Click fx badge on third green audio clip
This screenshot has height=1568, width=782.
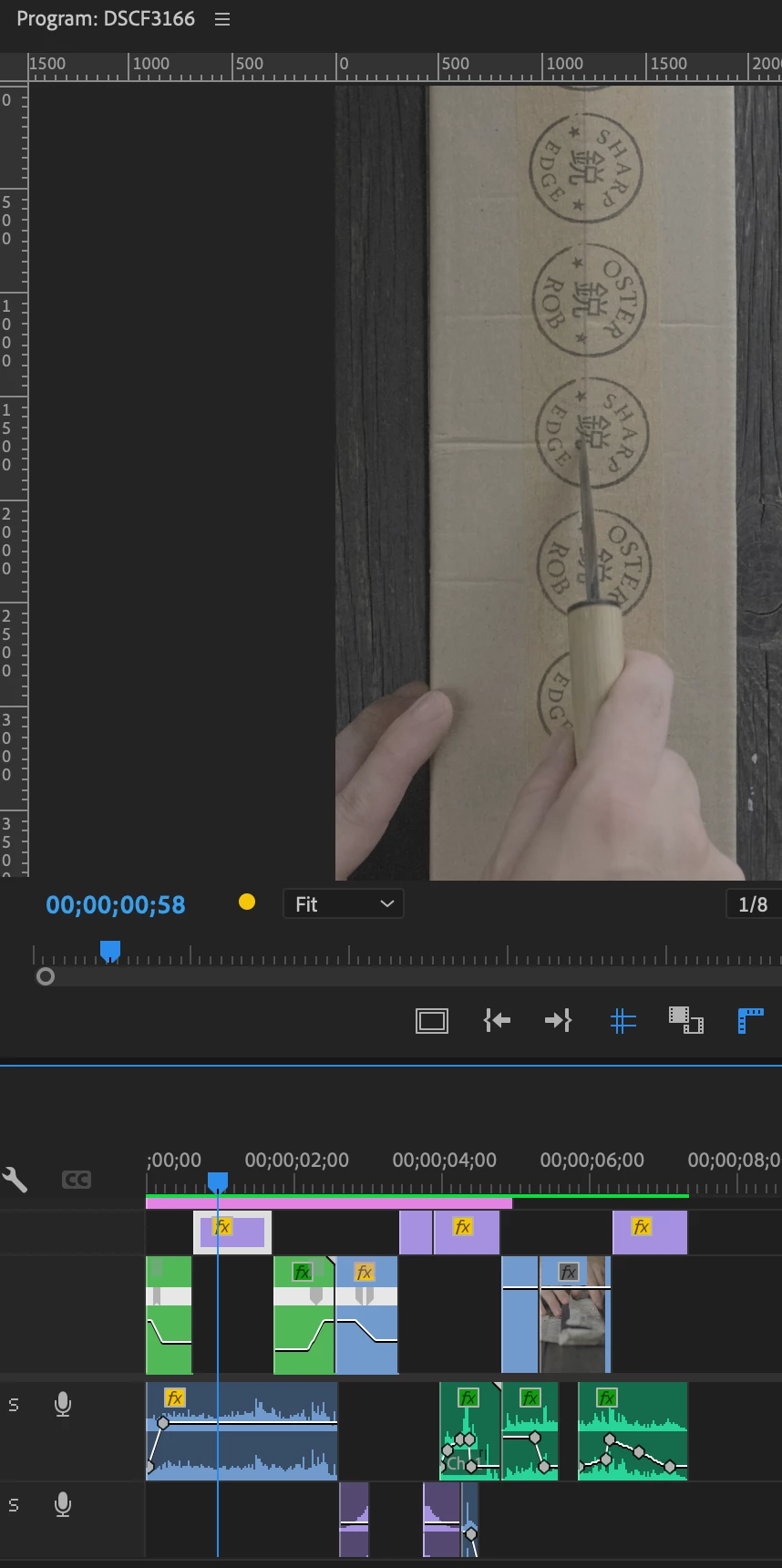pyautogui.click(x=607, y=1398)
